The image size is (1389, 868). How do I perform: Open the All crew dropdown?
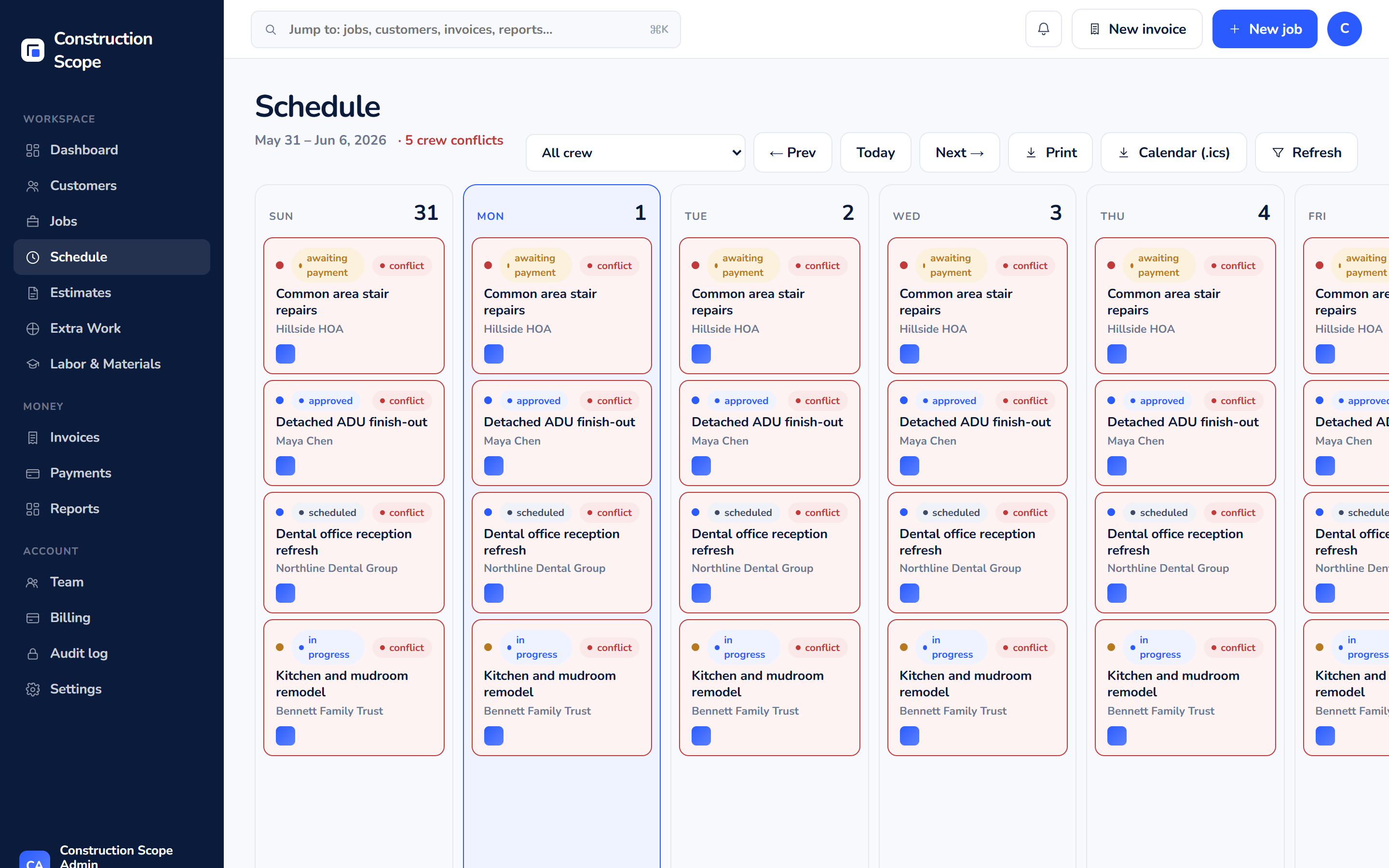(x=635, y=153)
